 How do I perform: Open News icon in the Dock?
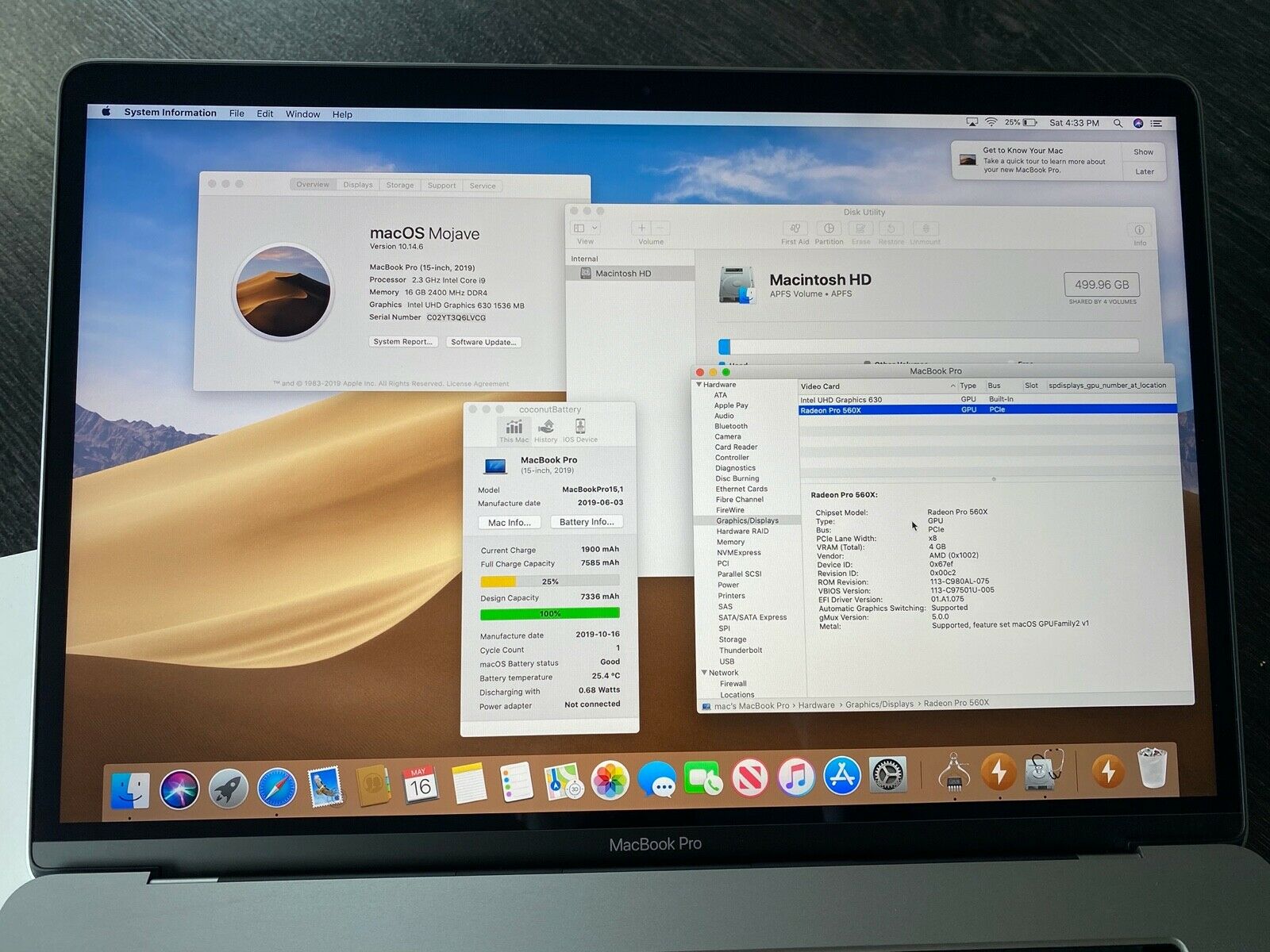(749, 778)
